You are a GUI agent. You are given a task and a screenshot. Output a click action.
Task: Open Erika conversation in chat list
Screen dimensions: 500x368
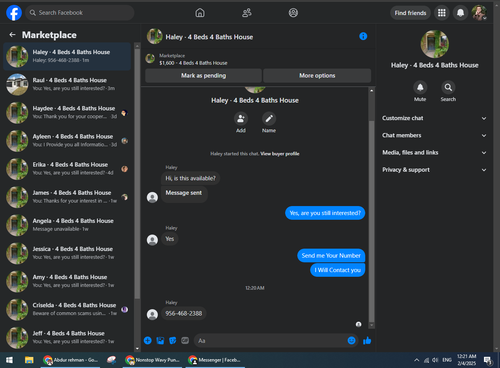67,169
